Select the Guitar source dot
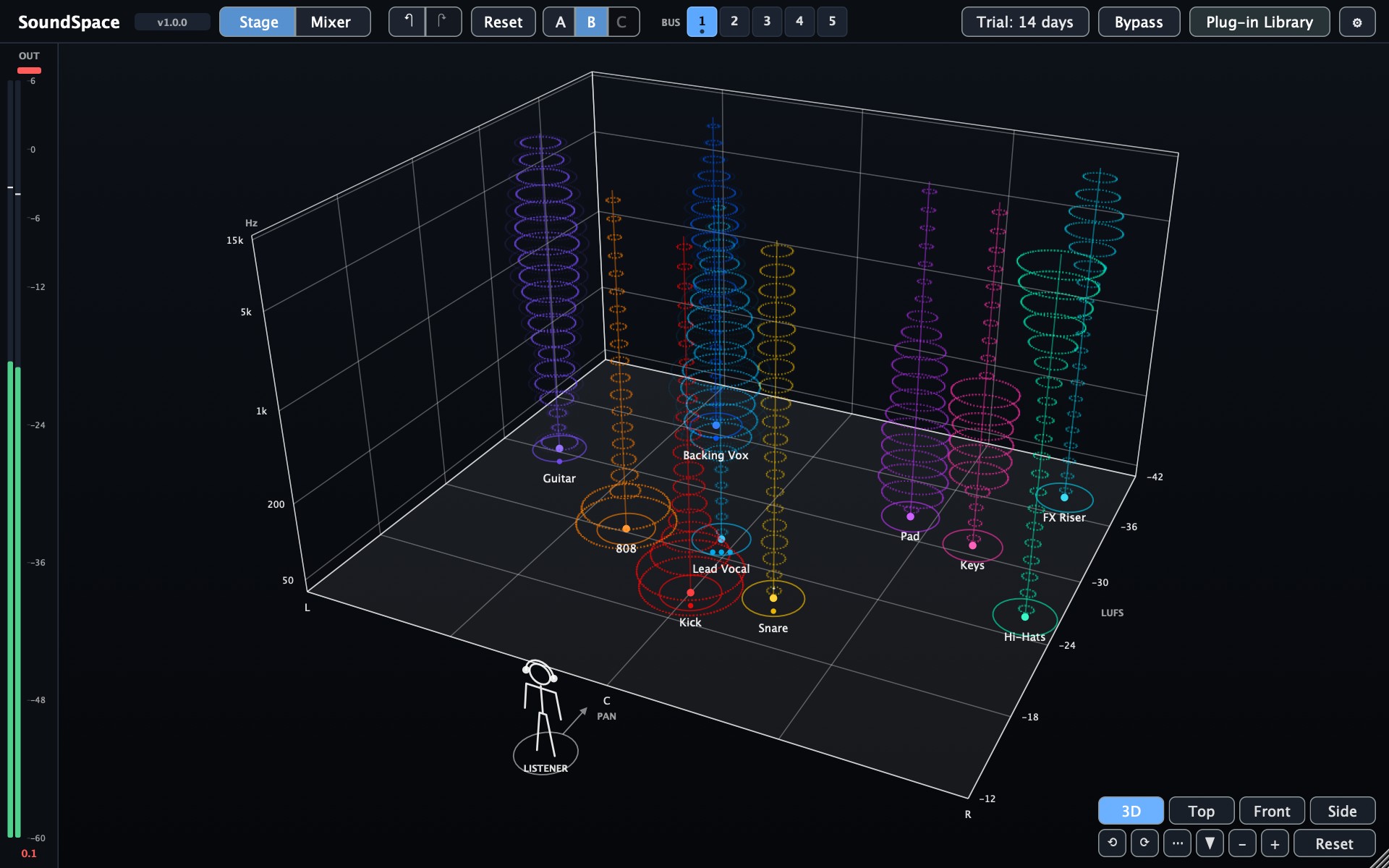 coord(559,448)
